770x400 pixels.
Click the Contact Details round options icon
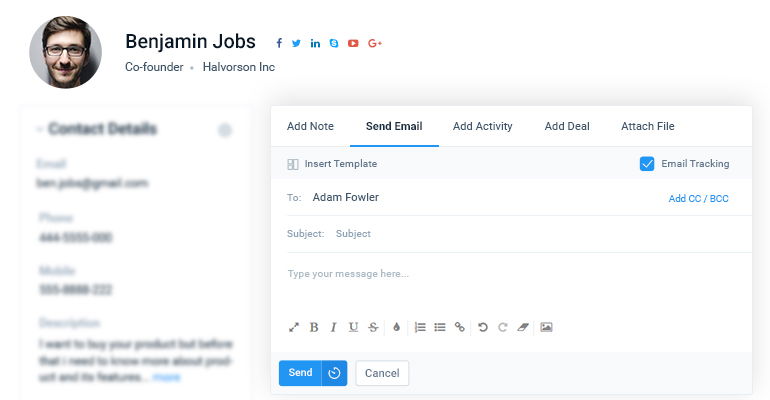[x=224, y=130]
